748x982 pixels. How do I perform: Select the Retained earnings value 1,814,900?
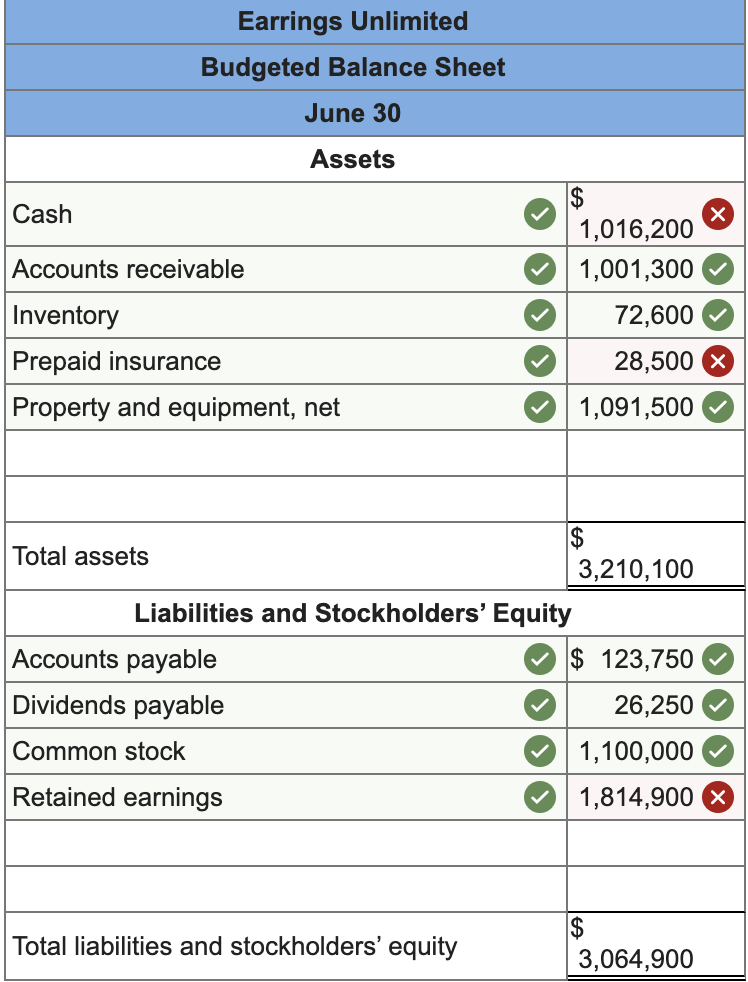coord(640,797)
